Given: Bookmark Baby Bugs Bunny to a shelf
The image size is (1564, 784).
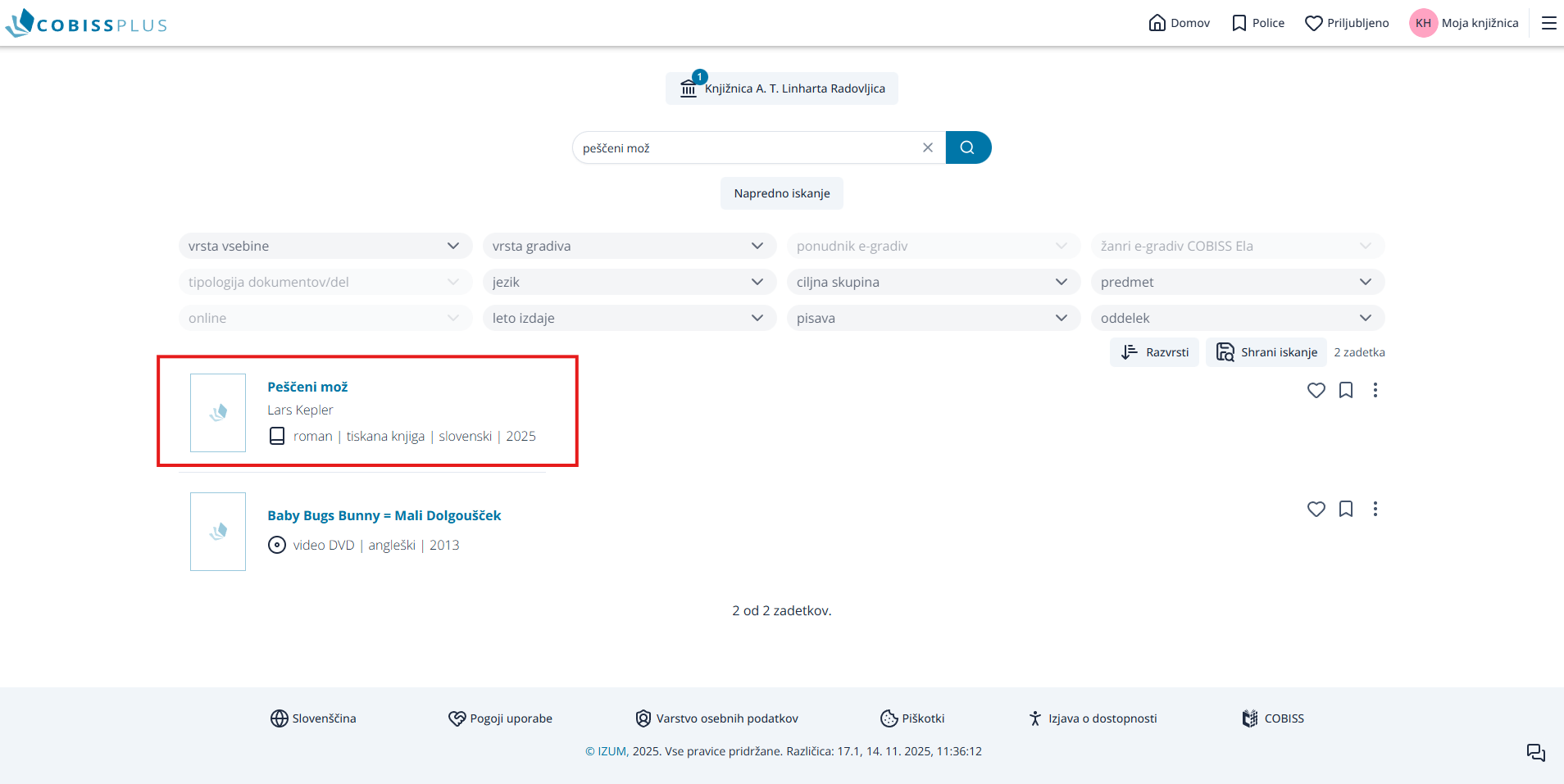Looking at the screenshot, I should point(1345,509).
